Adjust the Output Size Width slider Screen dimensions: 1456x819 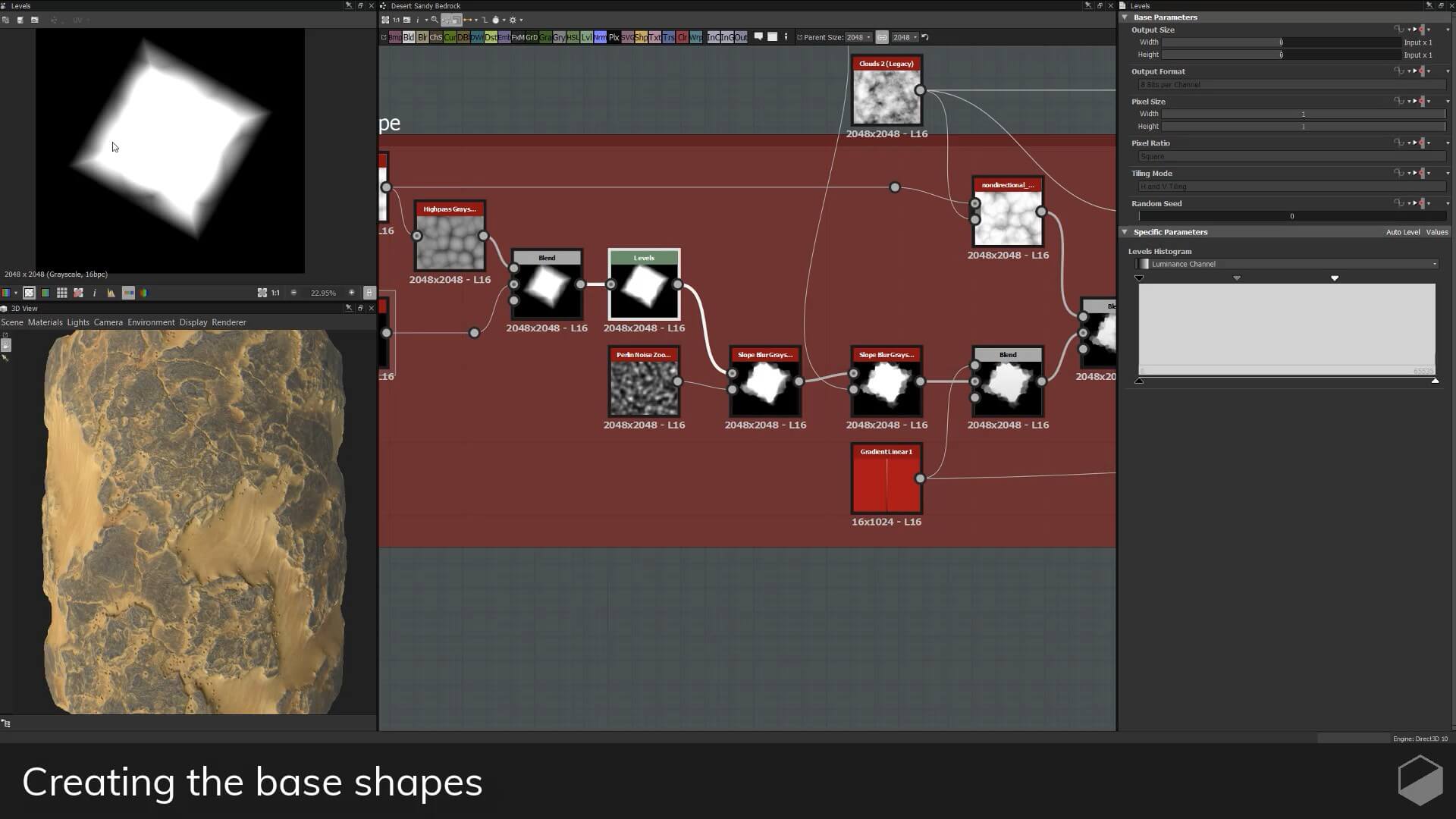(1282, 42)
